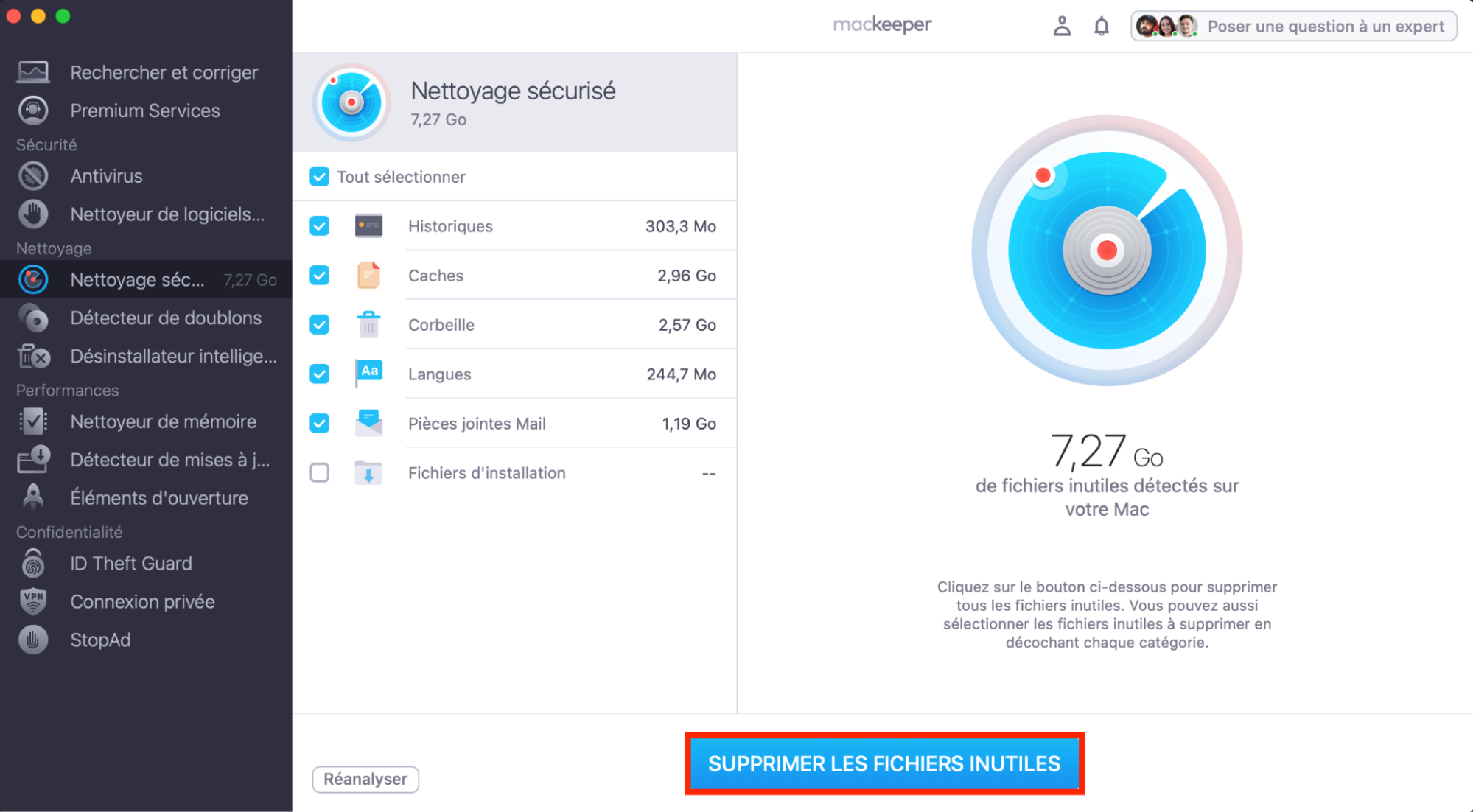Open ID Theft Guard
Image resolution: width=1473 pixels, height=812 pixels.
146,564
